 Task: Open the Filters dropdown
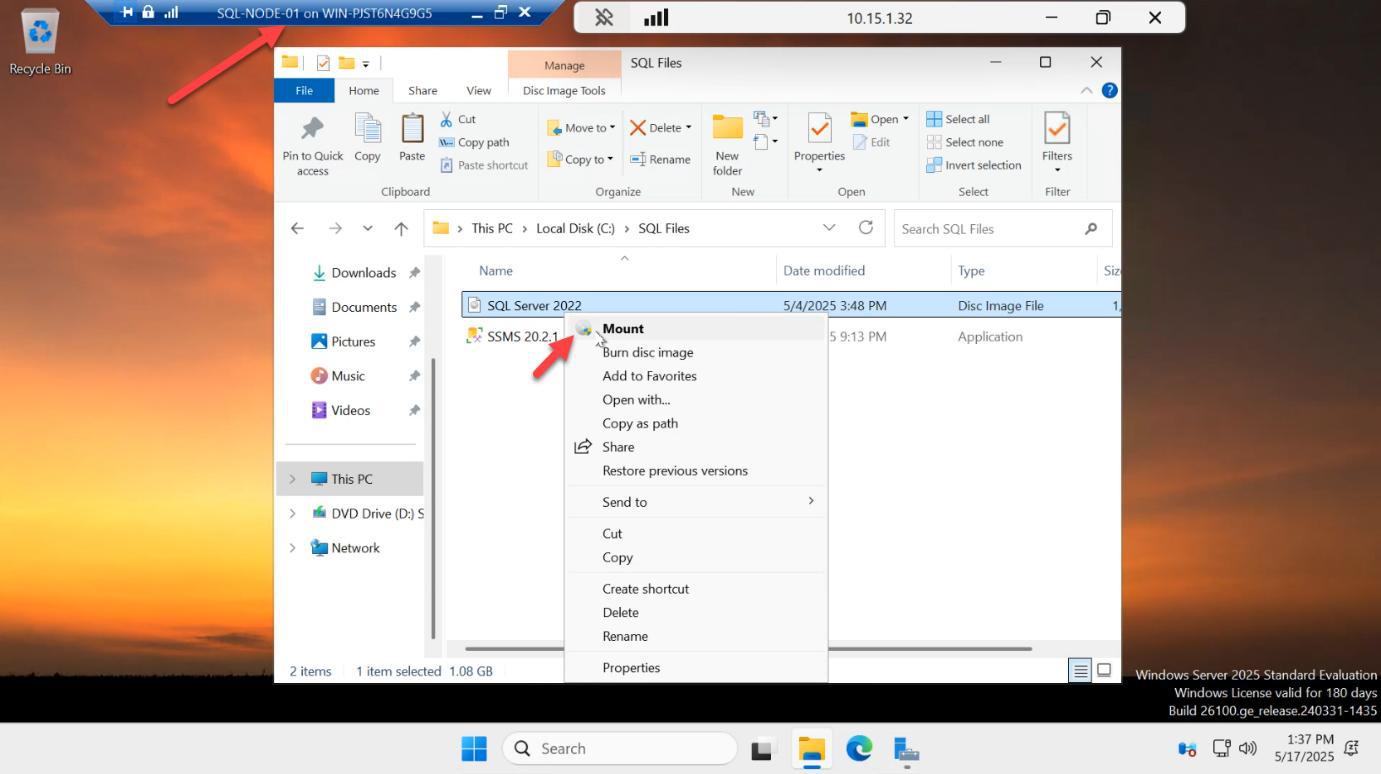coord(1057,143)
